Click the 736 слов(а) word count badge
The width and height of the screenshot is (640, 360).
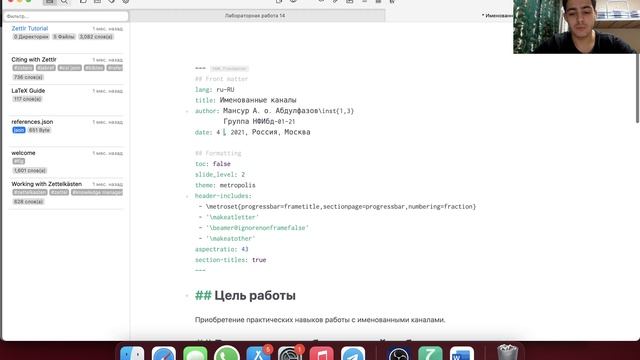(x=28, y=77)
